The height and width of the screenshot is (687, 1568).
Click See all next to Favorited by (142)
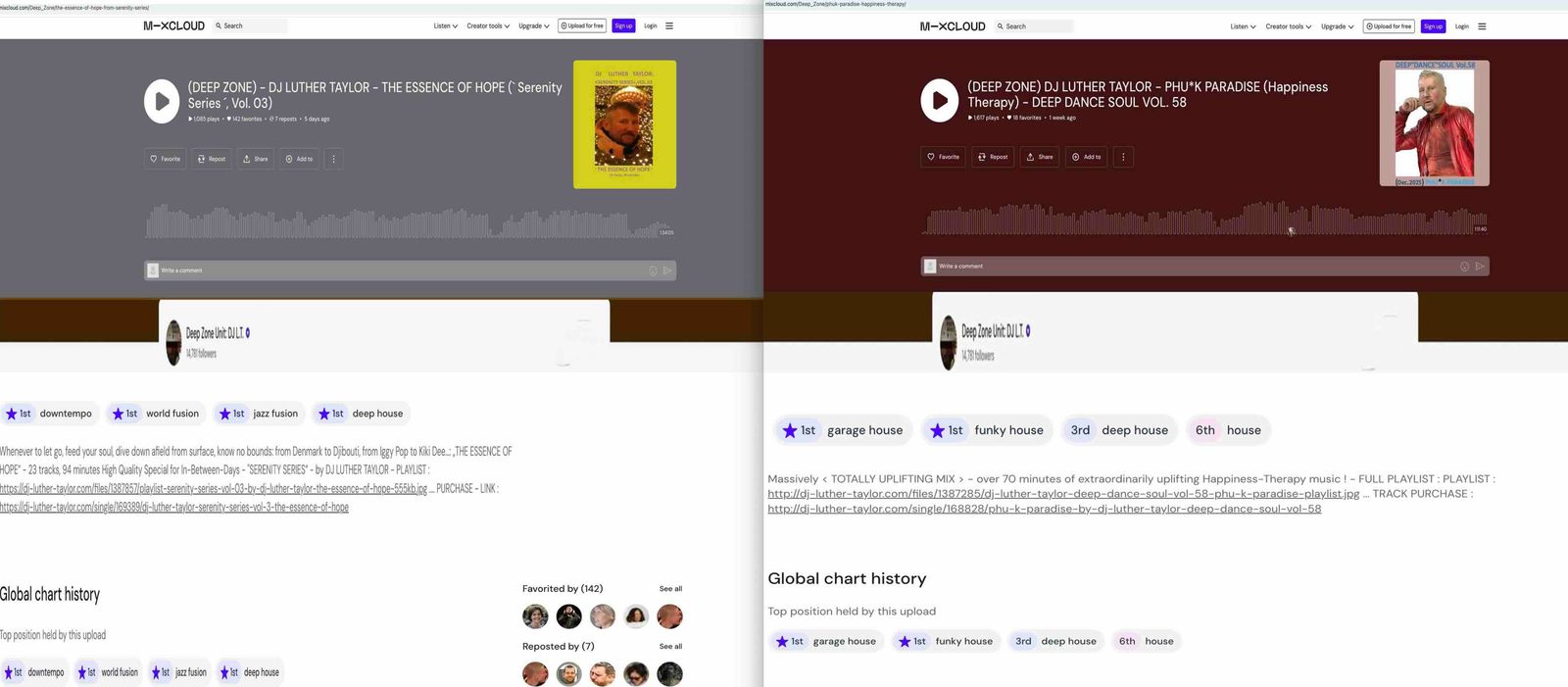point(670,589)
